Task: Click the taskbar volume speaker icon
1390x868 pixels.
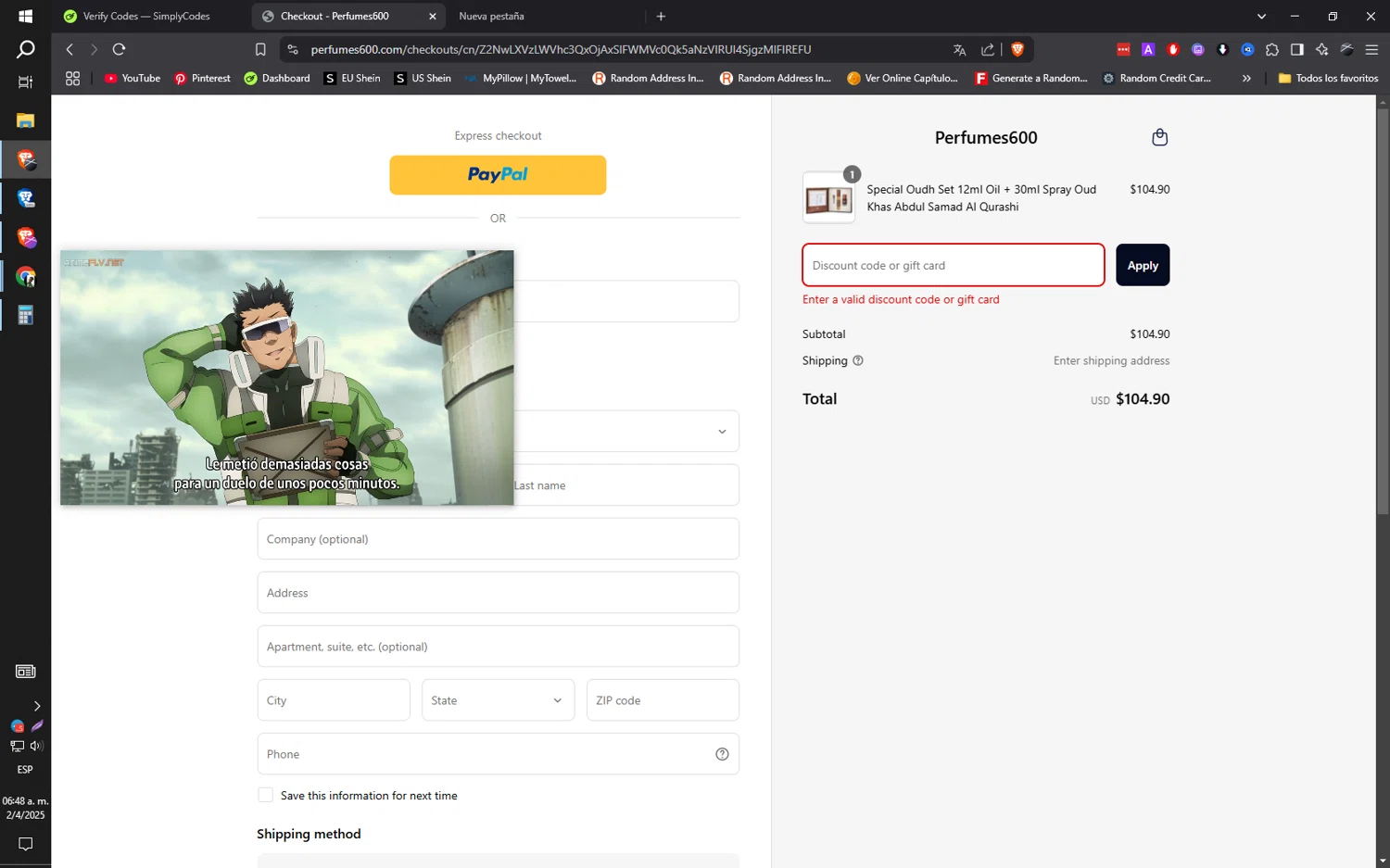Action: click(36, 746)
